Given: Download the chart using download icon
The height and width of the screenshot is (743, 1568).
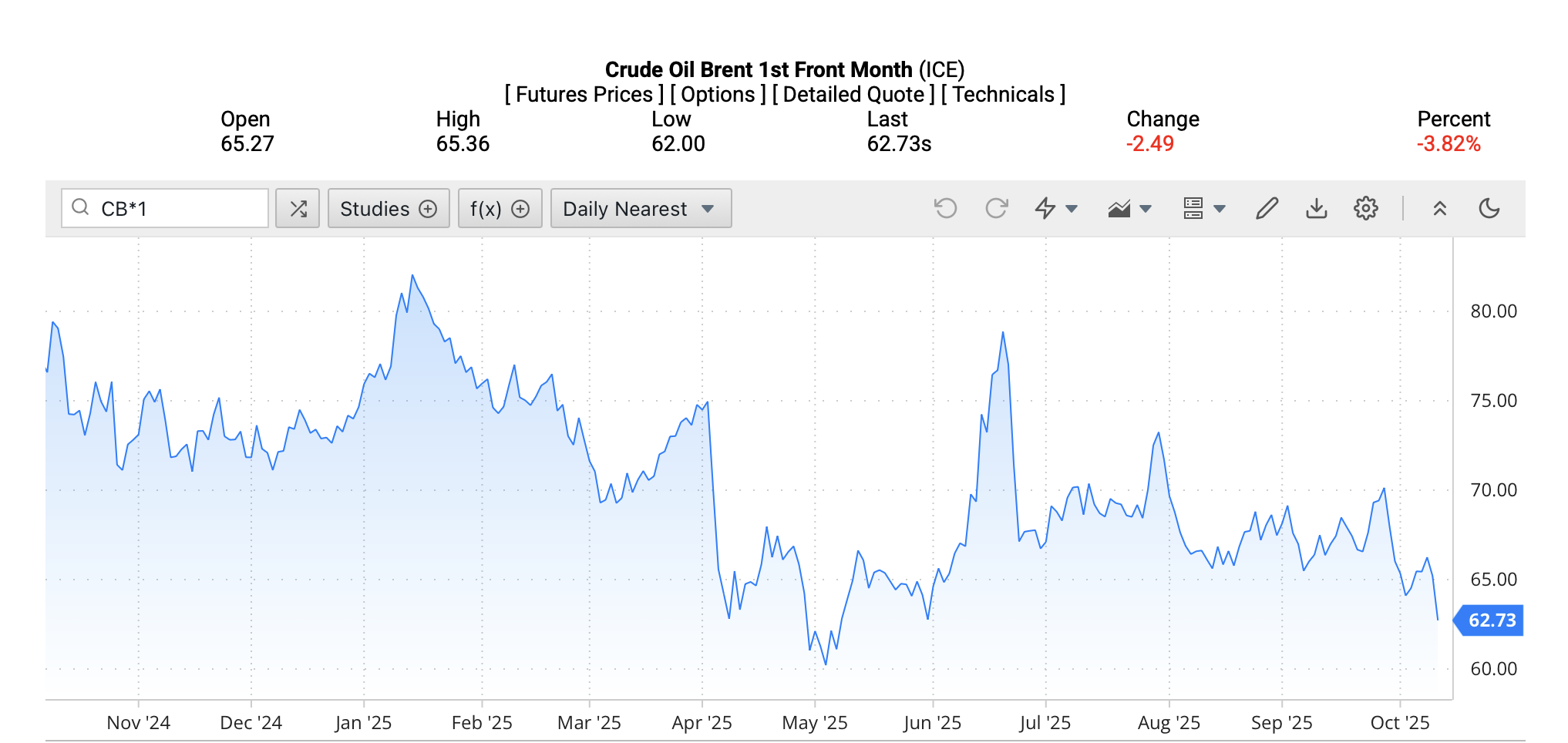Looking at the screenshot, I should [x=1316, y=208].
